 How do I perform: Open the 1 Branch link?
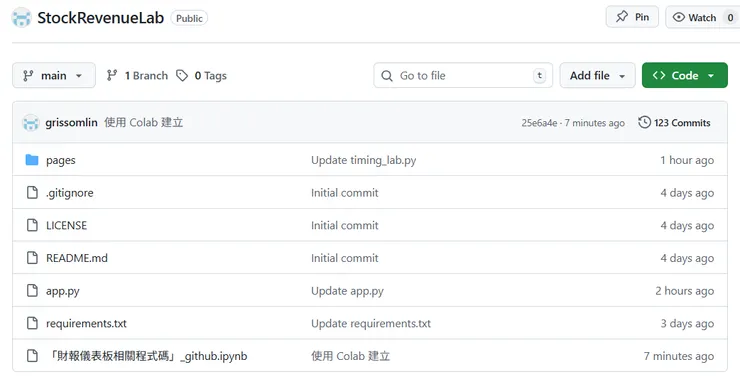tap(137, 76)
